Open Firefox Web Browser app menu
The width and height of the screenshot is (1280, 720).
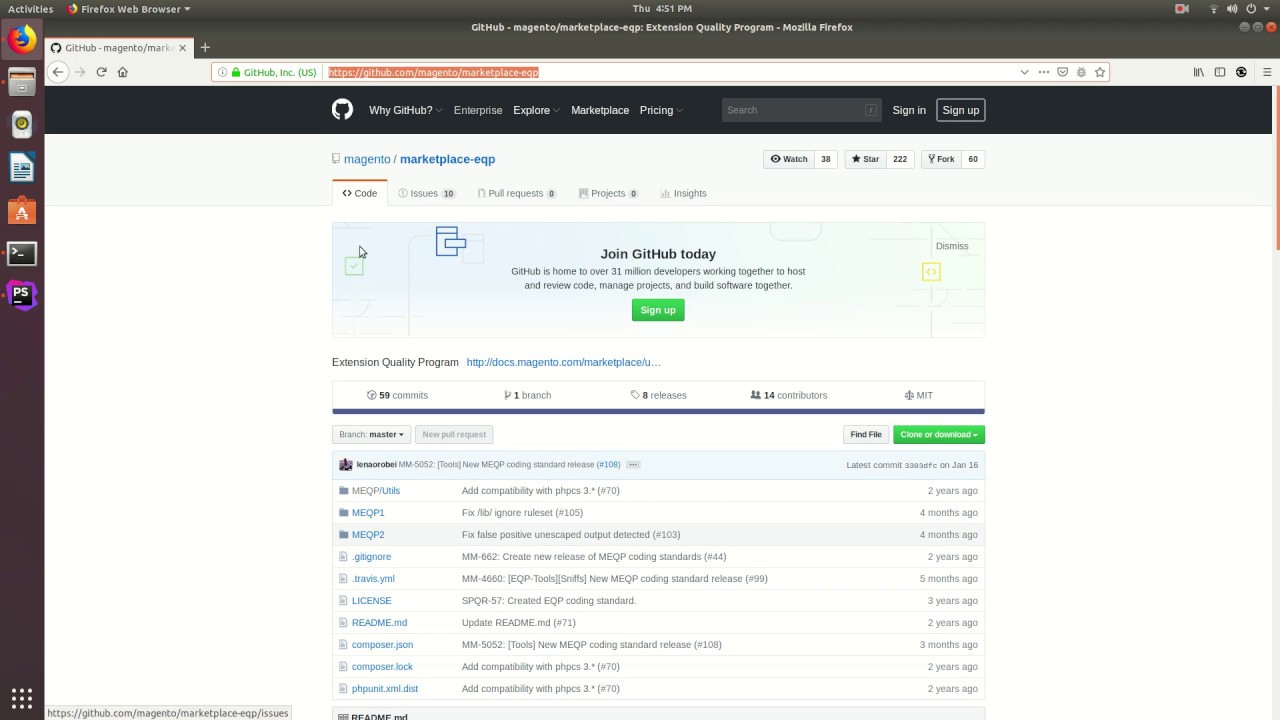tap(128, 9)
